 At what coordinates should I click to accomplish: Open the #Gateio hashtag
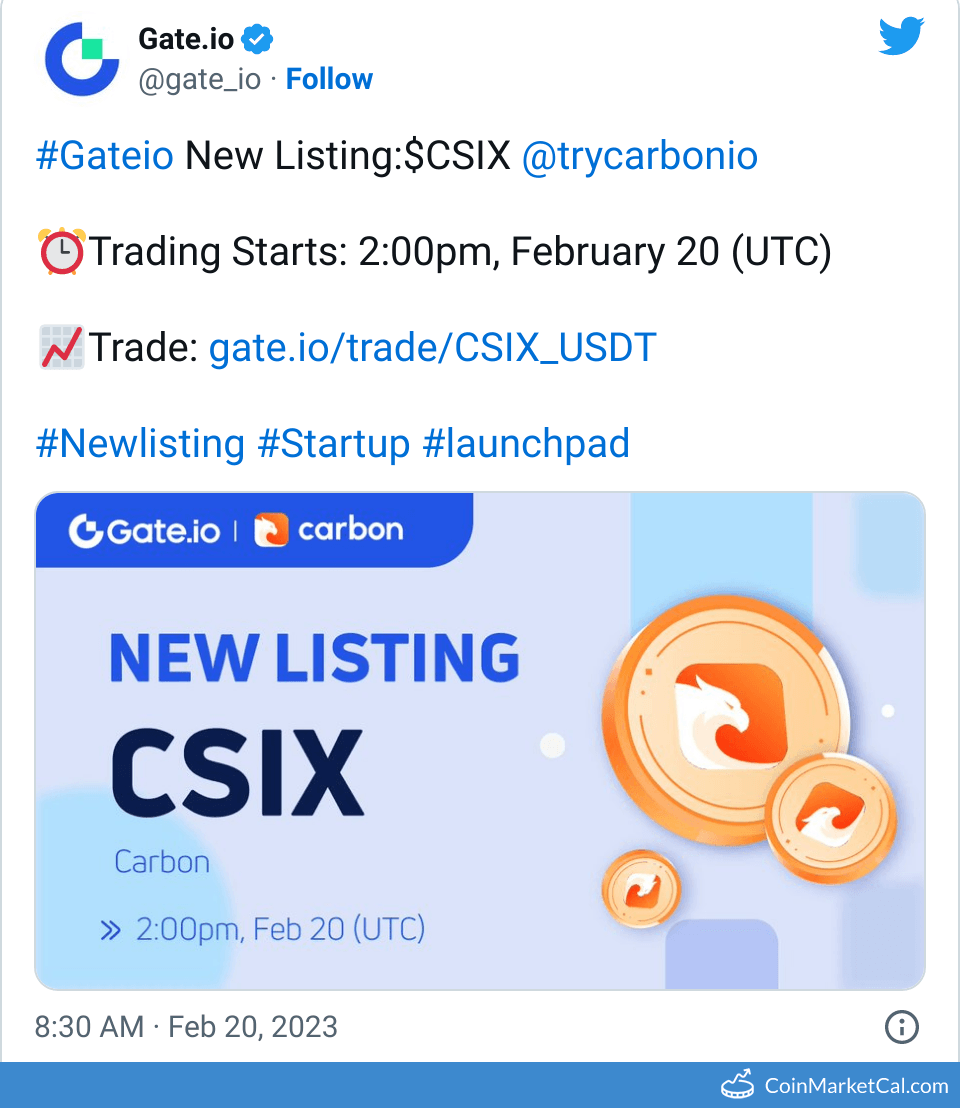(105, 156)
